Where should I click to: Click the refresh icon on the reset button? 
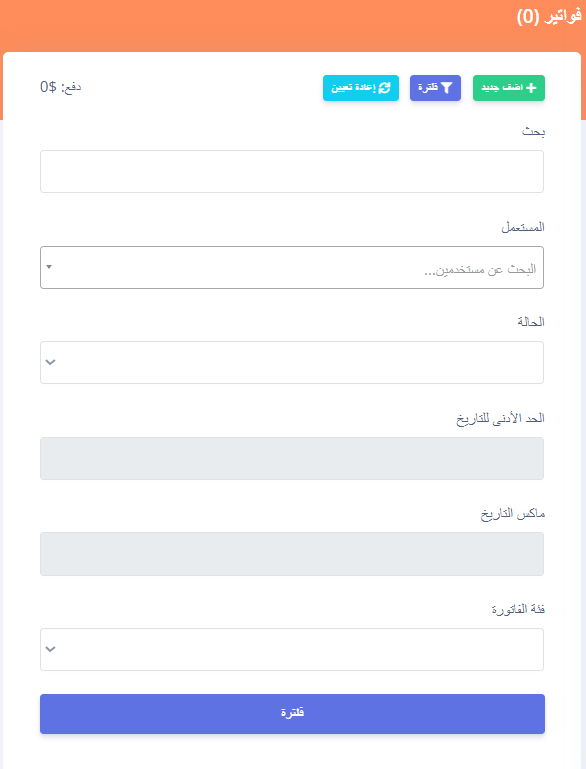click(x=385, y=88)
